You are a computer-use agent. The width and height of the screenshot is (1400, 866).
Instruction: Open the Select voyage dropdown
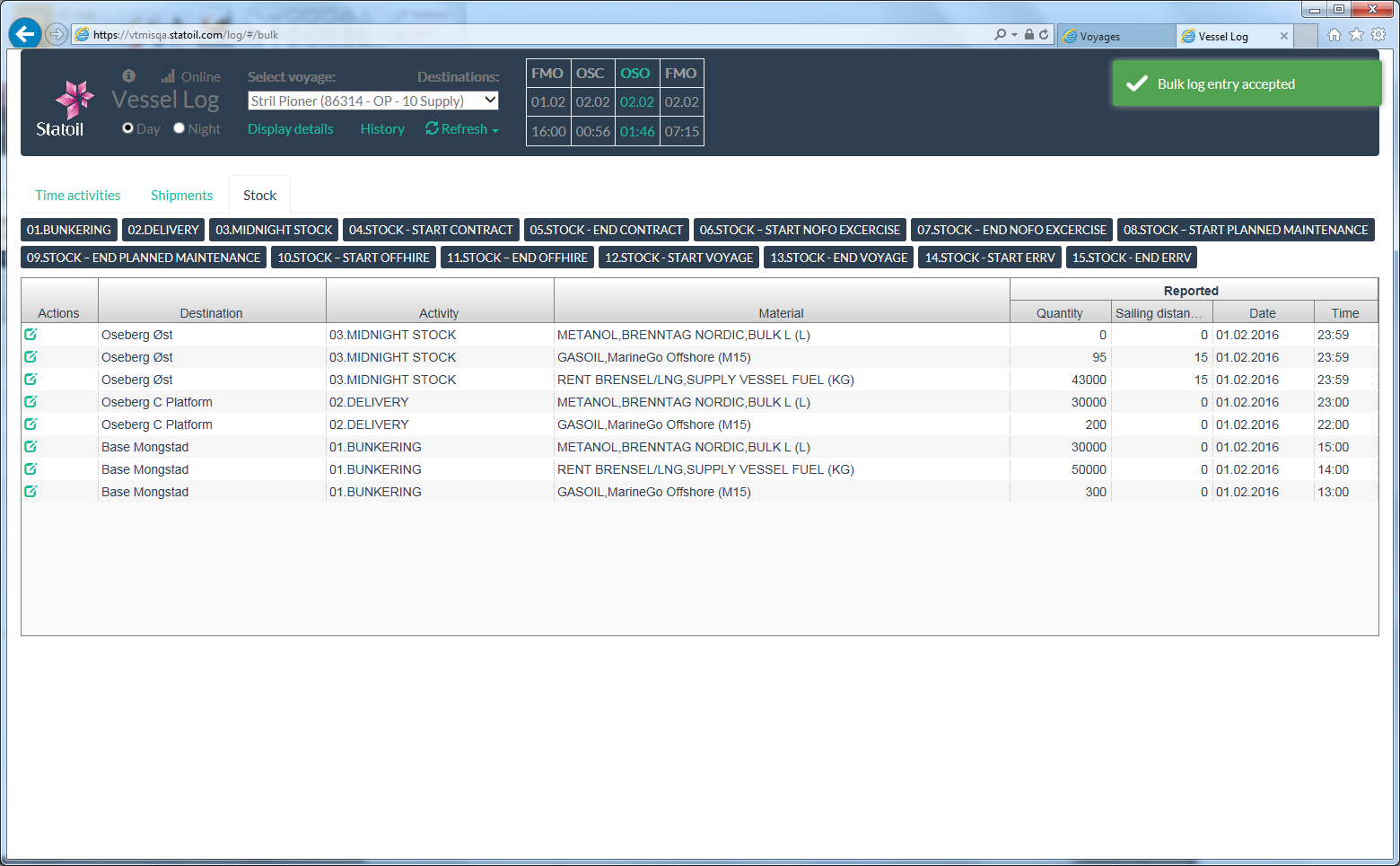(373, 101)
